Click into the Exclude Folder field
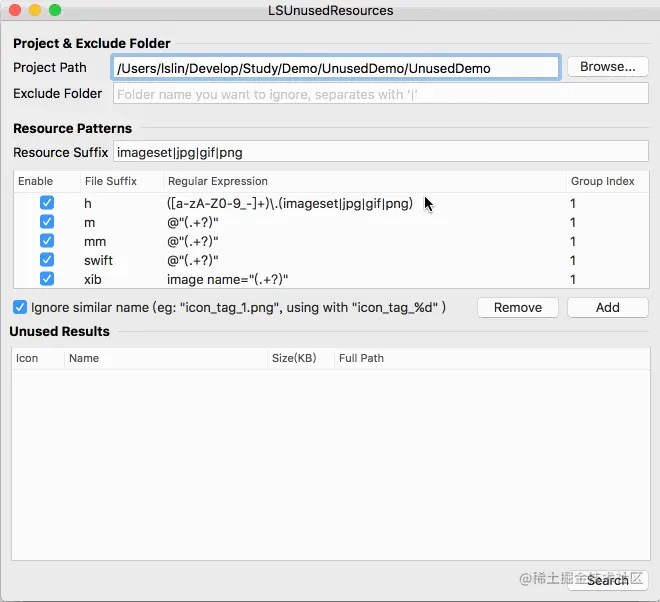Screen dimensions: 660x602 tap(381, 93)
